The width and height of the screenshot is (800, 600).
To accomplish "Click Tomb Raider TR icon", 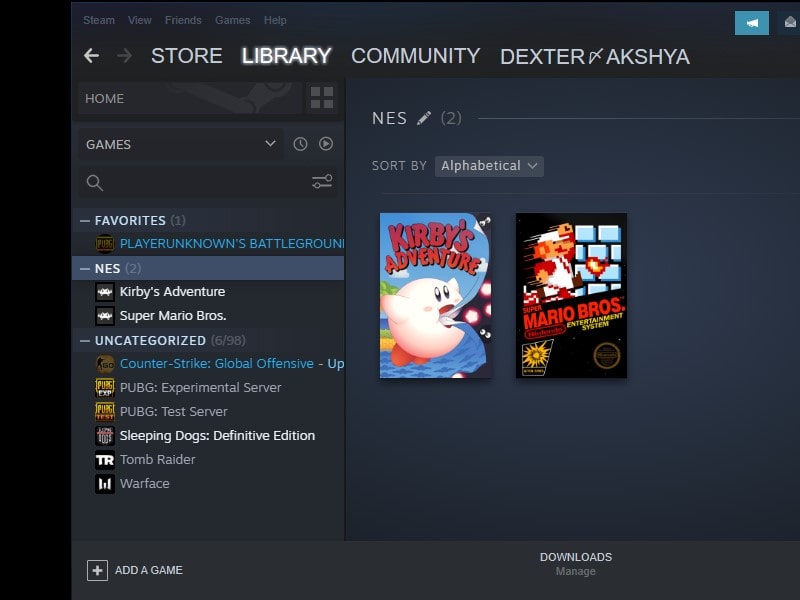I will (105, 460).
